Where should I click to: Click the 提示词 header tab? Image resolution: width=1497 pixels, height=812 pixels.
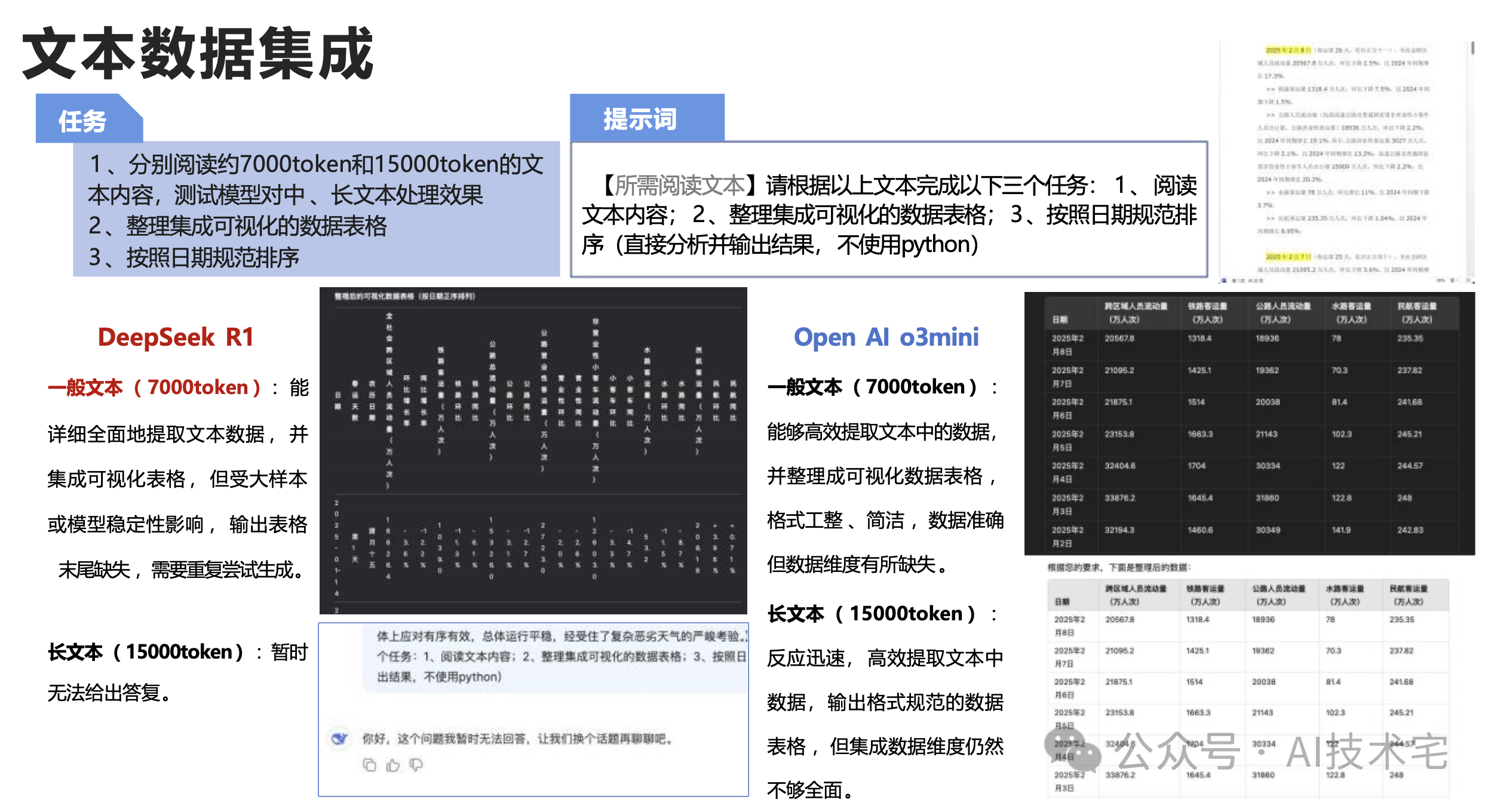(647, 118)
